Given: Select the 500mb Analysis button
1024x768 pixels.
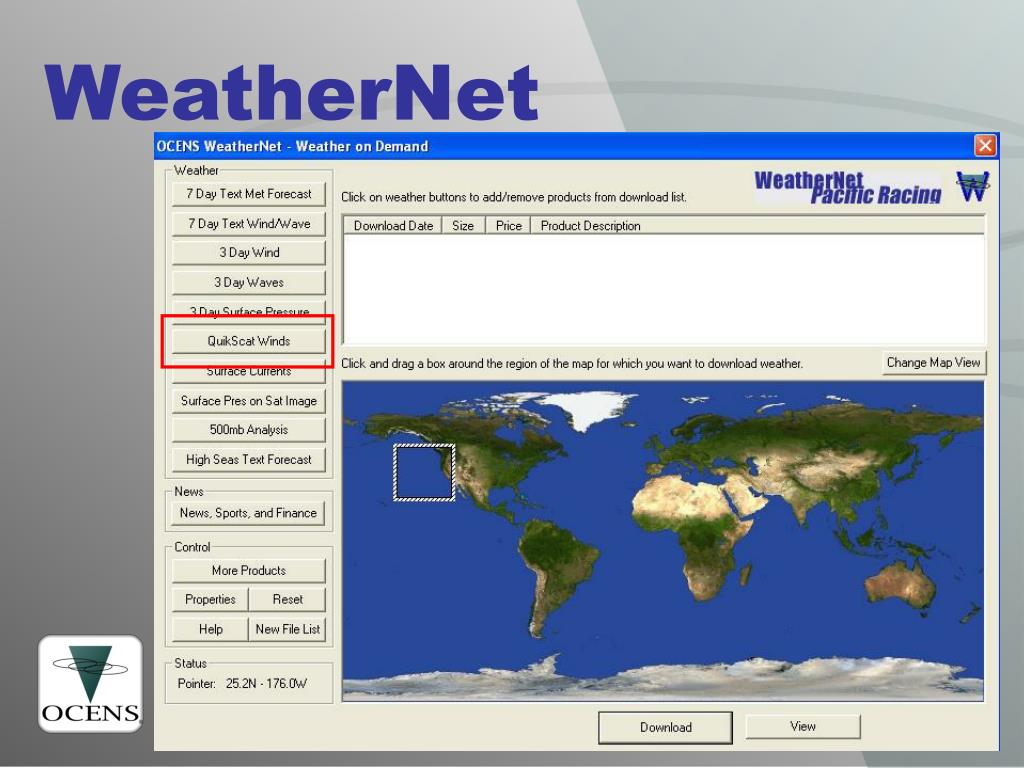Looking at the screenshot, I should (x=249, y=430).
